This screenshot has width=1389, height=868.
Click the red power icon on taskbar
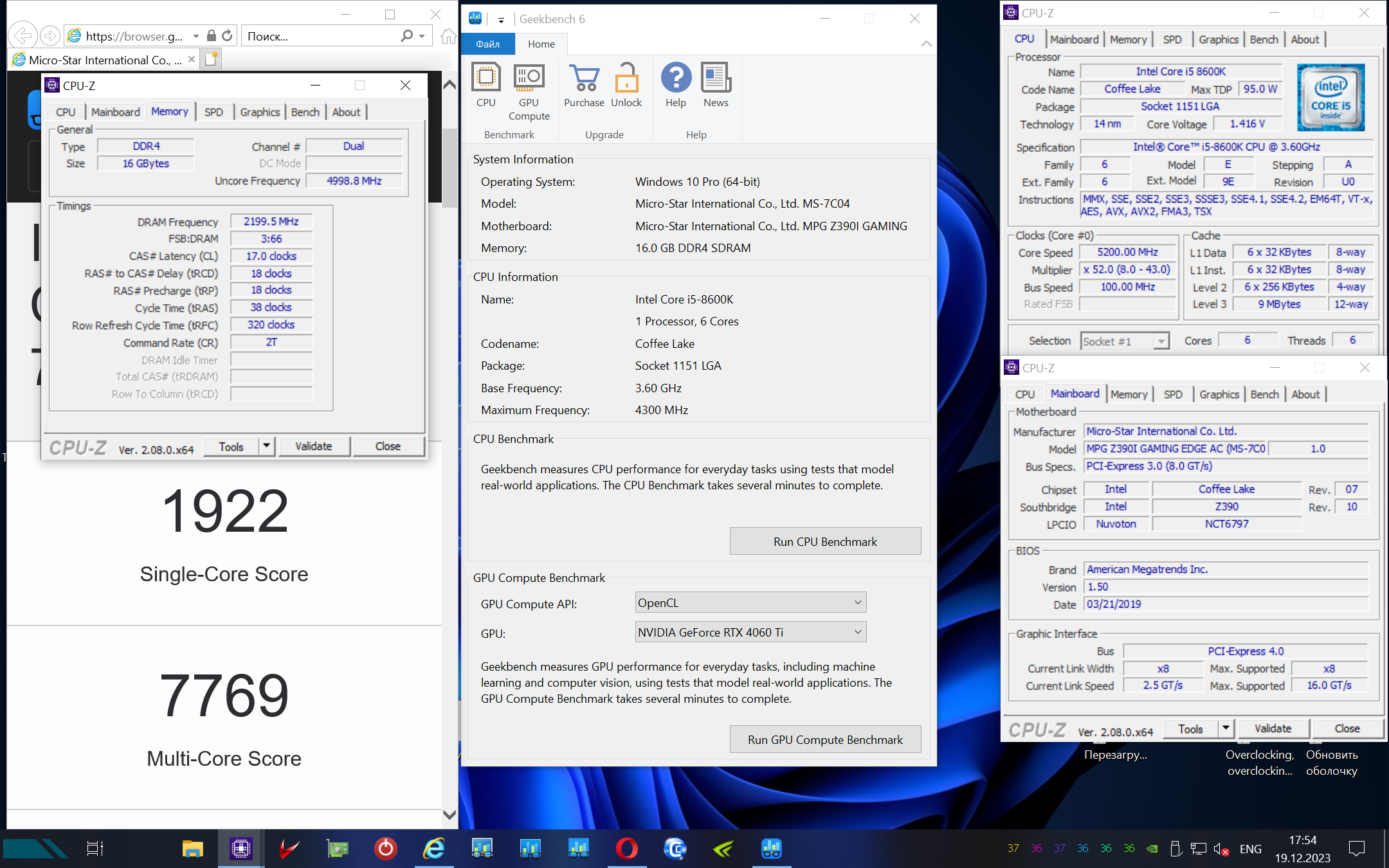386,849
